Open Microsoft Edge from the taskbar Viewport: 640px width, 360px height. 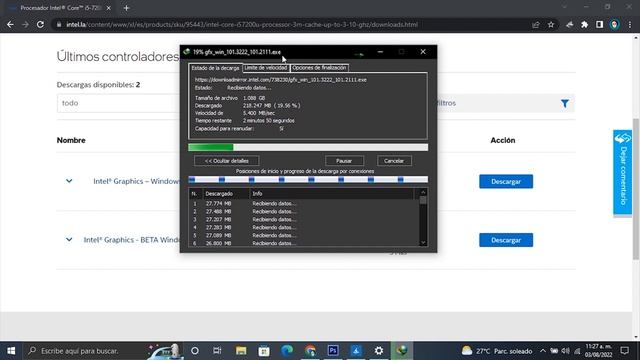pos(287,351)
